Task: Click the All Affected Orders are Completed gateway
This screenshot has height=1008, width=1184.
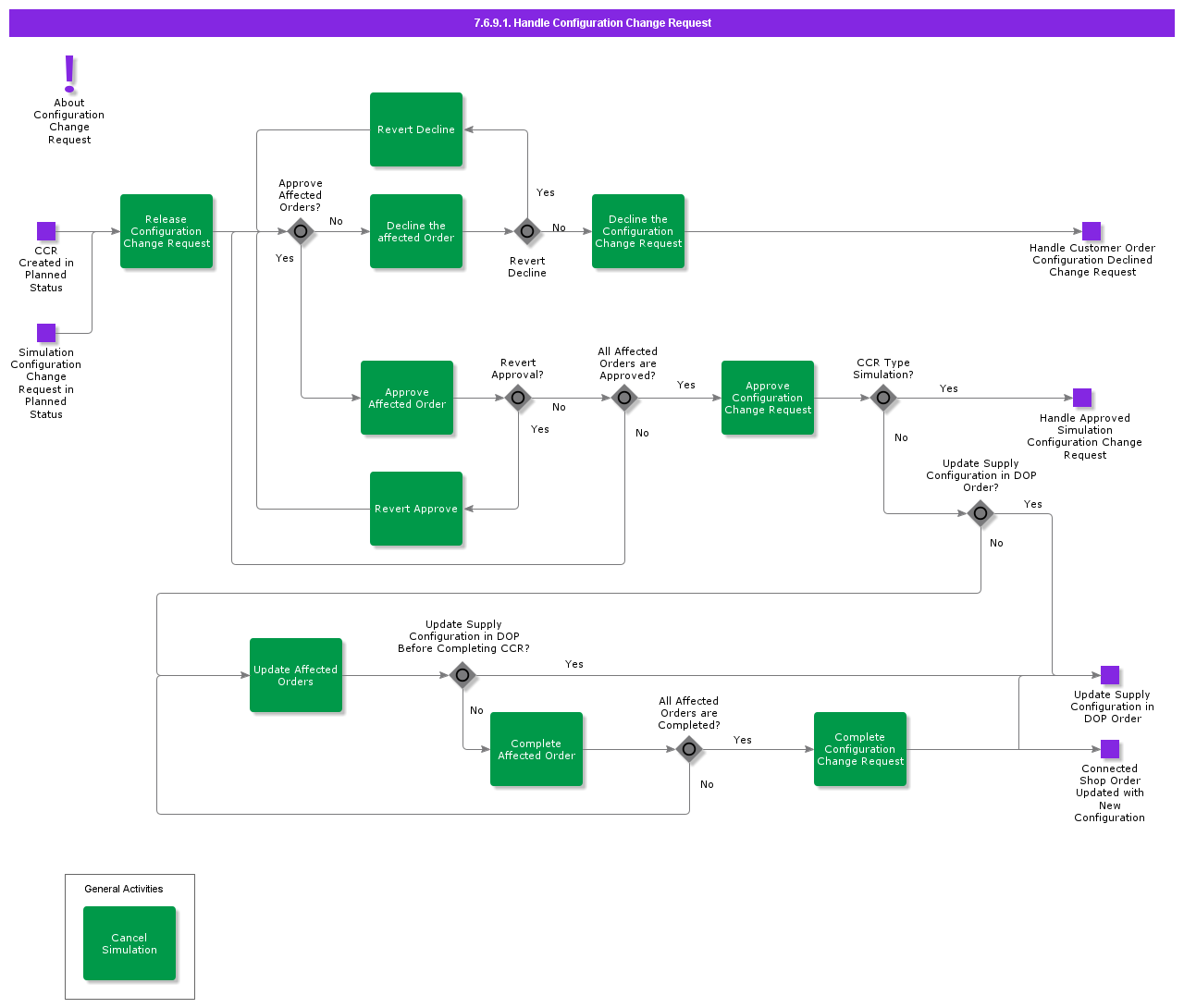Action: coord(689,749)
